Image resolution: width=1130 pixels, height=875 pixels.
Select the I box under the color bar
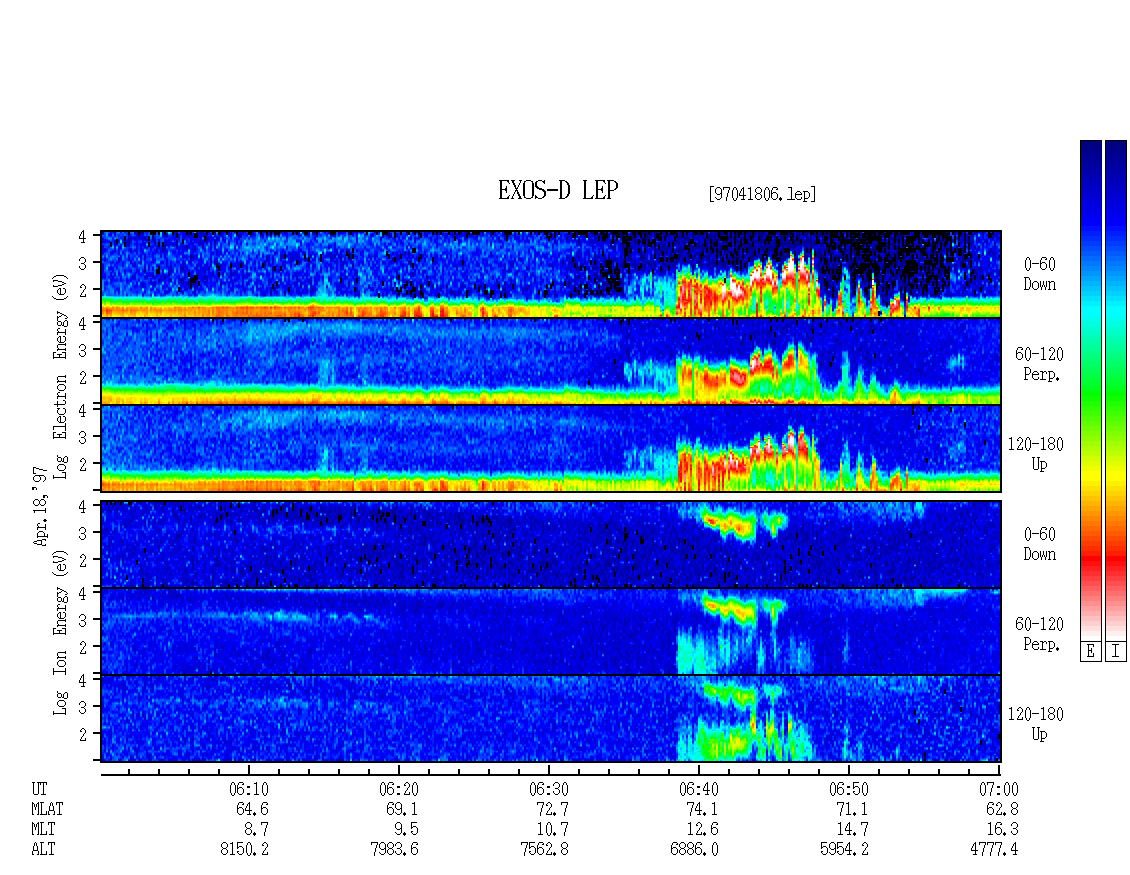pos(1116,652)
